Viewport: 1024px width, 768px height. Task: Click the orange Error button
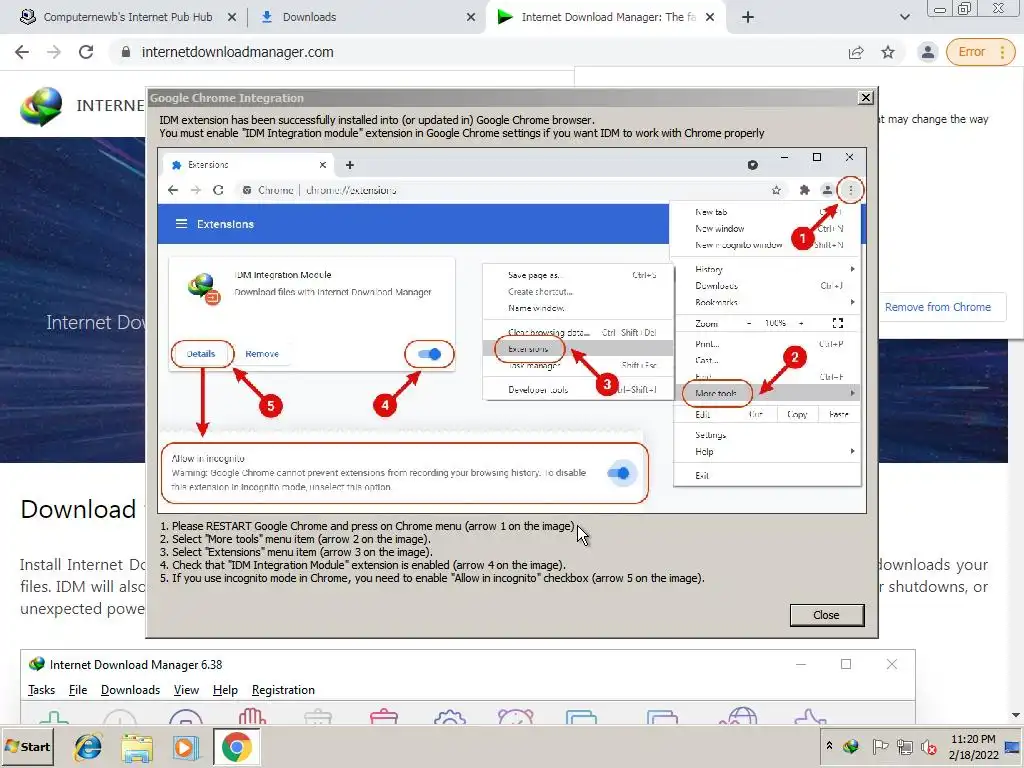971,52
